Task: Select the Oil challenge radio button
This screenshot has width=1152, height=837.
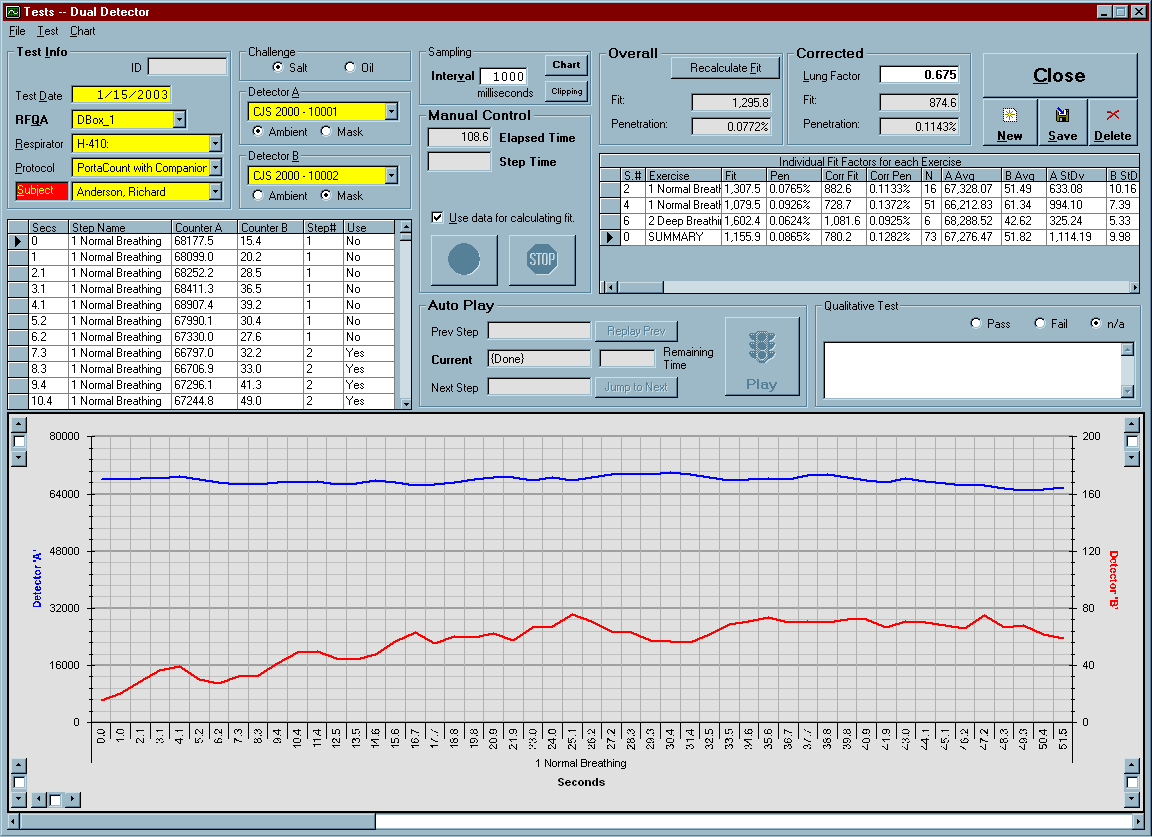Action: point(350,67)
